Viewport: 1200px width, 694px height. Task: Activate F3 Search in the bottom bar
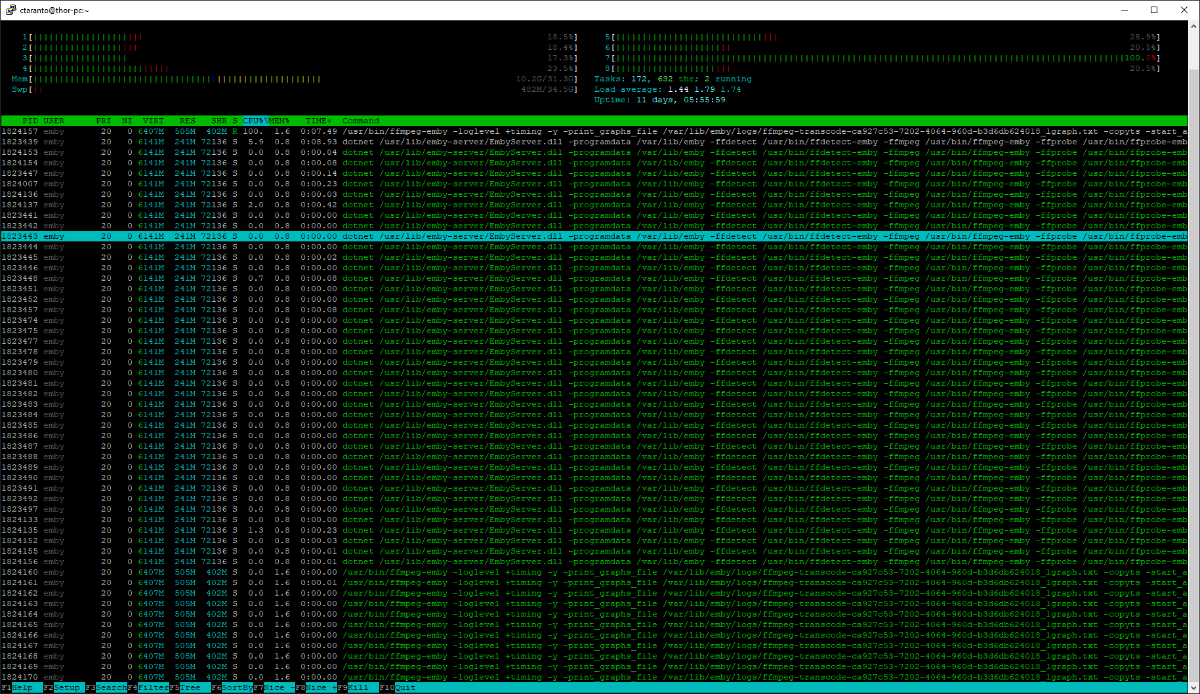click(107, 688)
